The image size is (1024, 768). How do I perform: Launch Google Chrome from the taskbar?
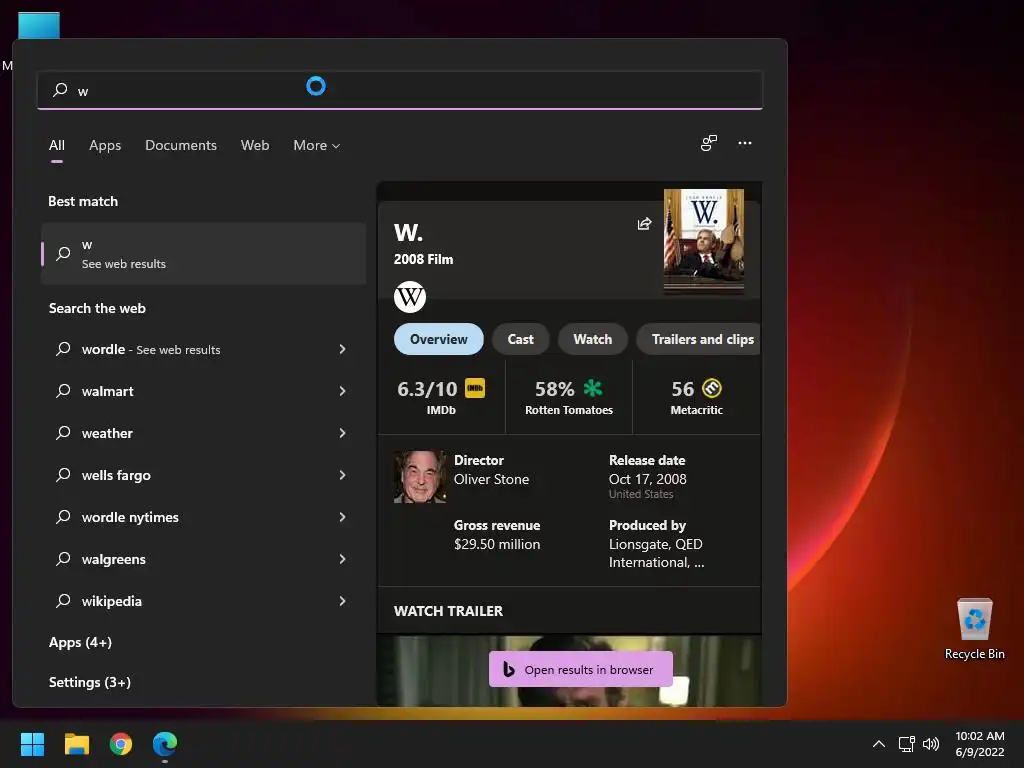click(x=121, y=744)
